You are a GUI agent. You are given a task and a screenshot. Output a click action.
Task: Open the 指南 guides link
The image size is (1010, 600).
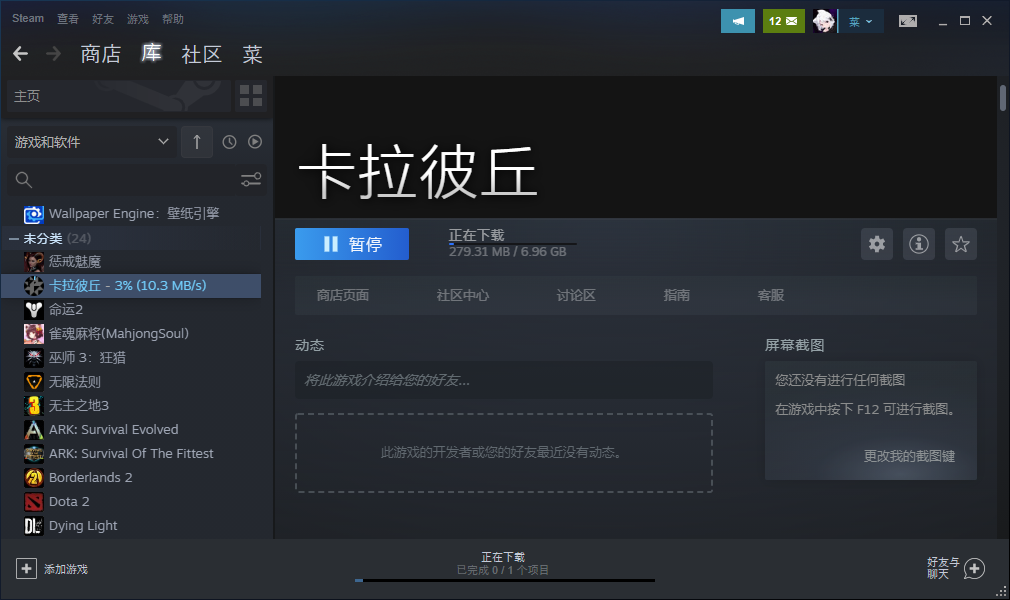coord(676,295)
